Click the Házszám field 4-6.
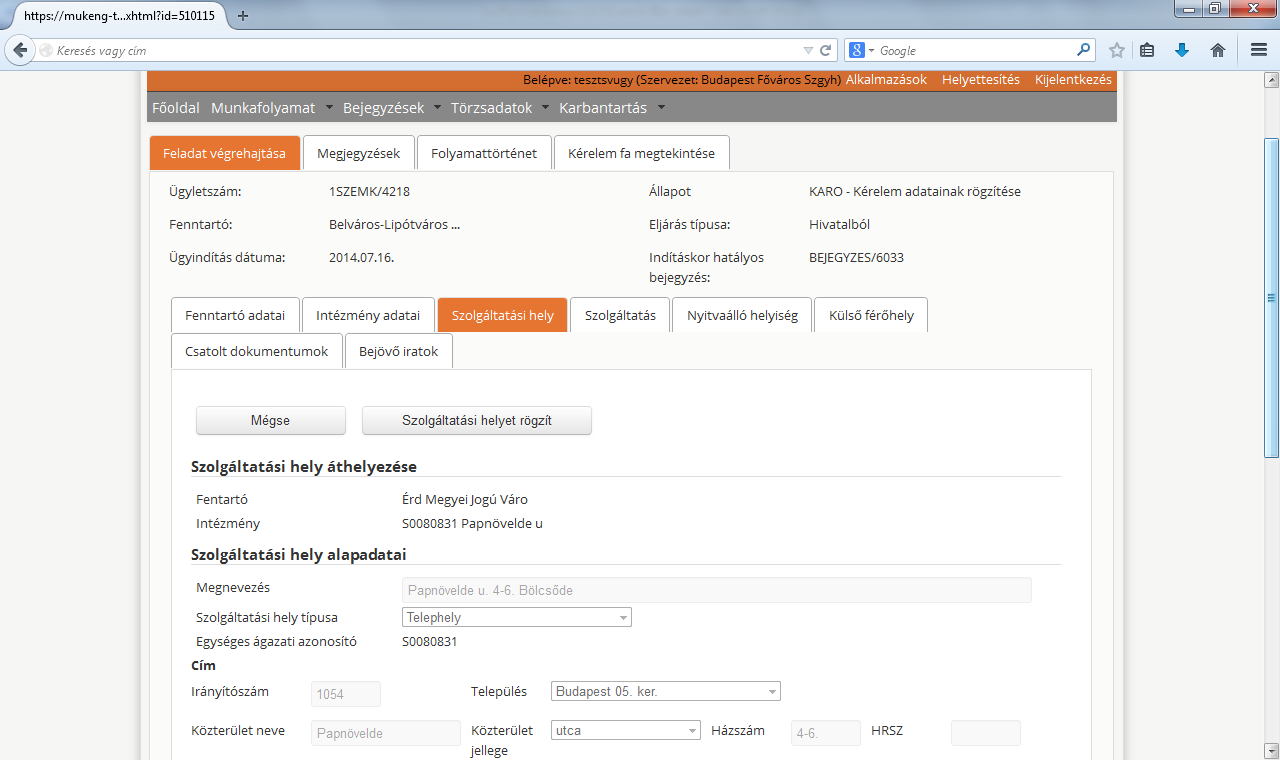The image size is (1280, 760). tap(826, 733)
